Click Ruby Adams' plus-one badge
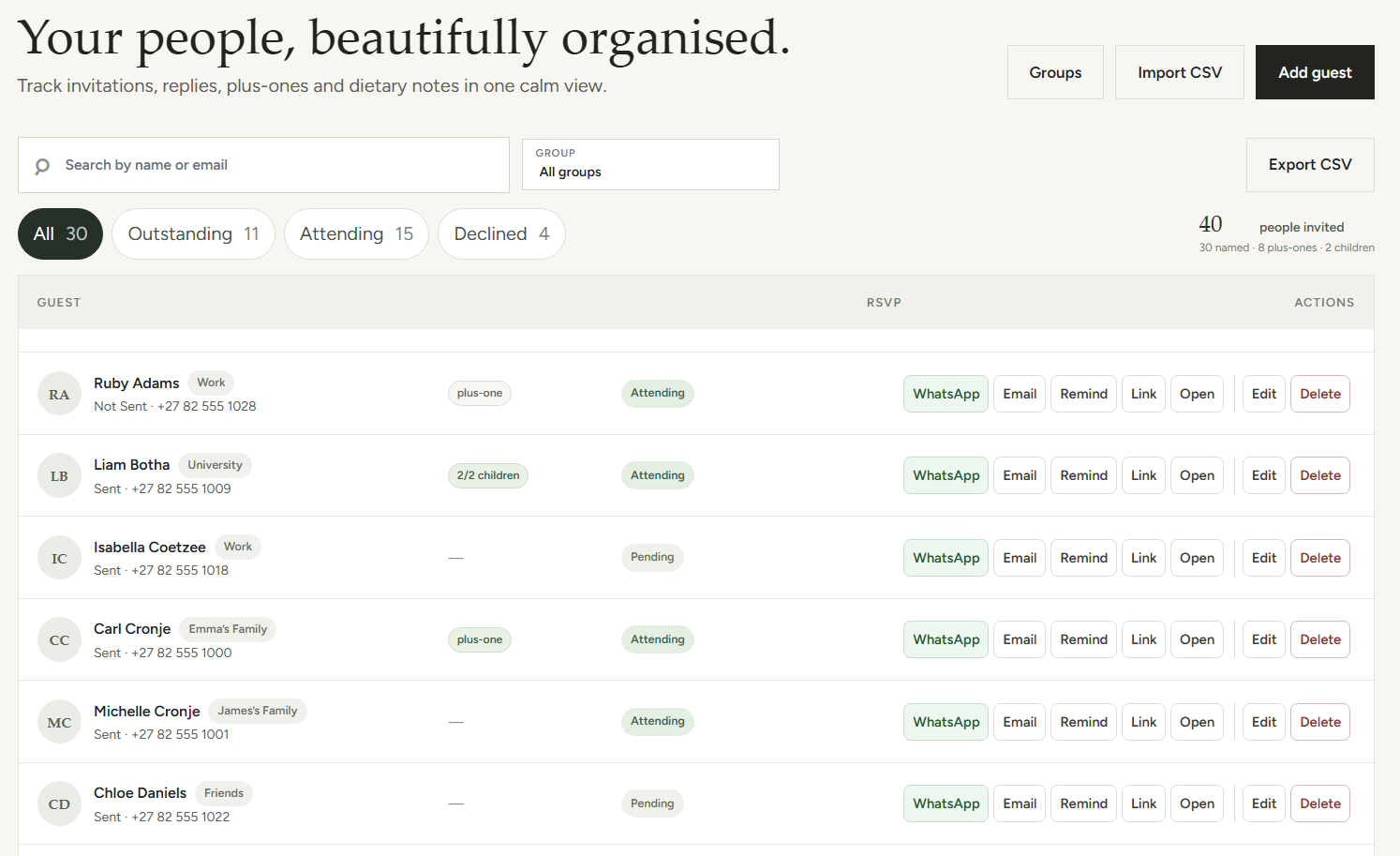Viewport: 1400px width, 856px height. 480,393
